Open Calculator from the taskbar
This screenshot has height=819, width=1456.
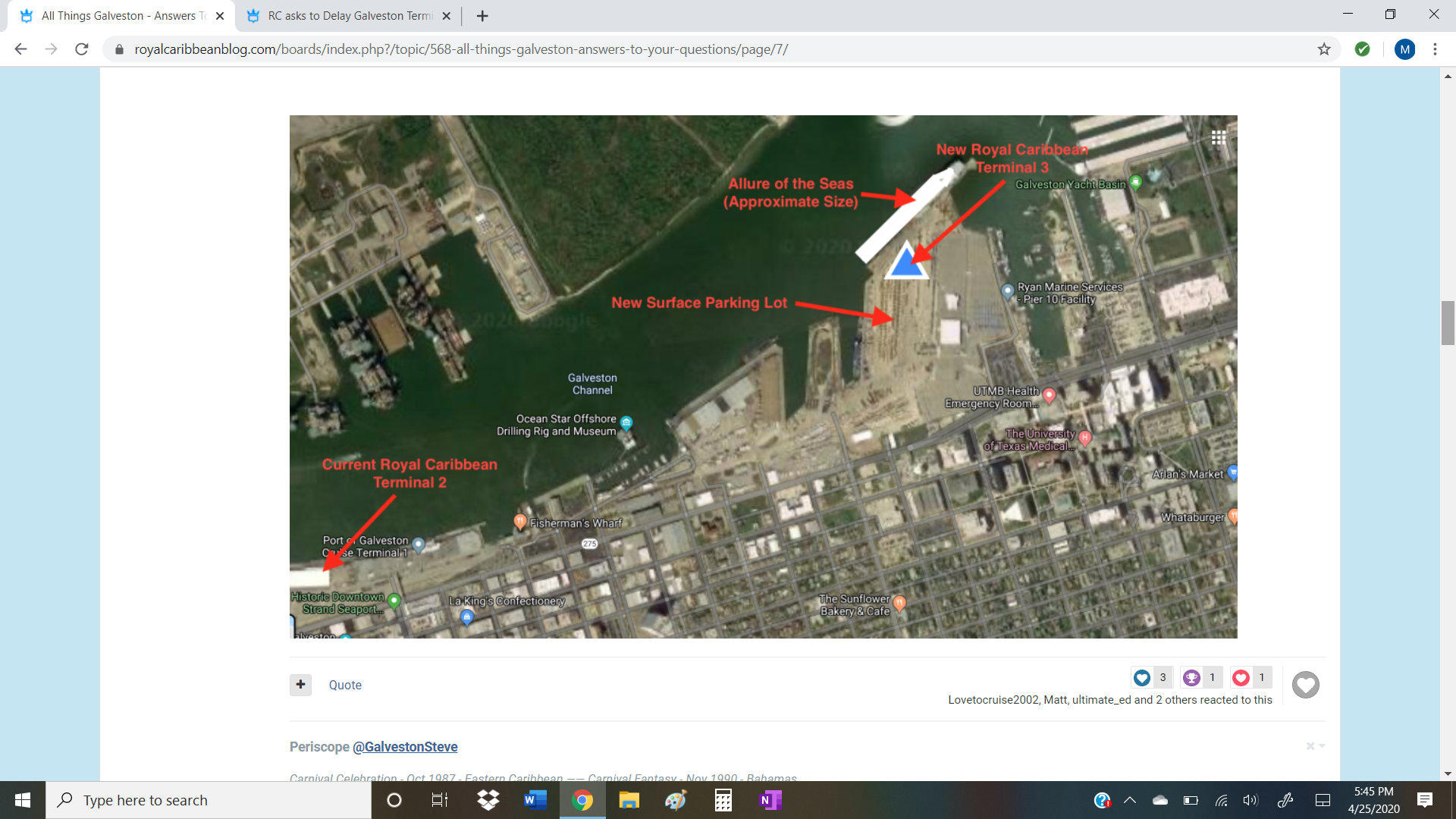coord(723,800)
